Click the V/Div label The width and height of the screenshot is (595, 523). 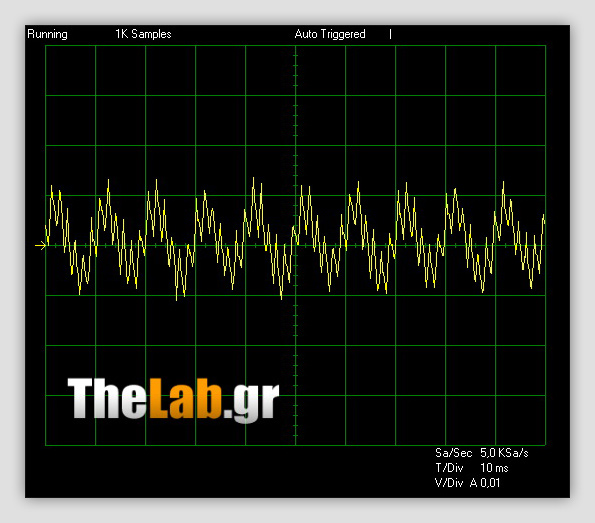pos(449,483)
